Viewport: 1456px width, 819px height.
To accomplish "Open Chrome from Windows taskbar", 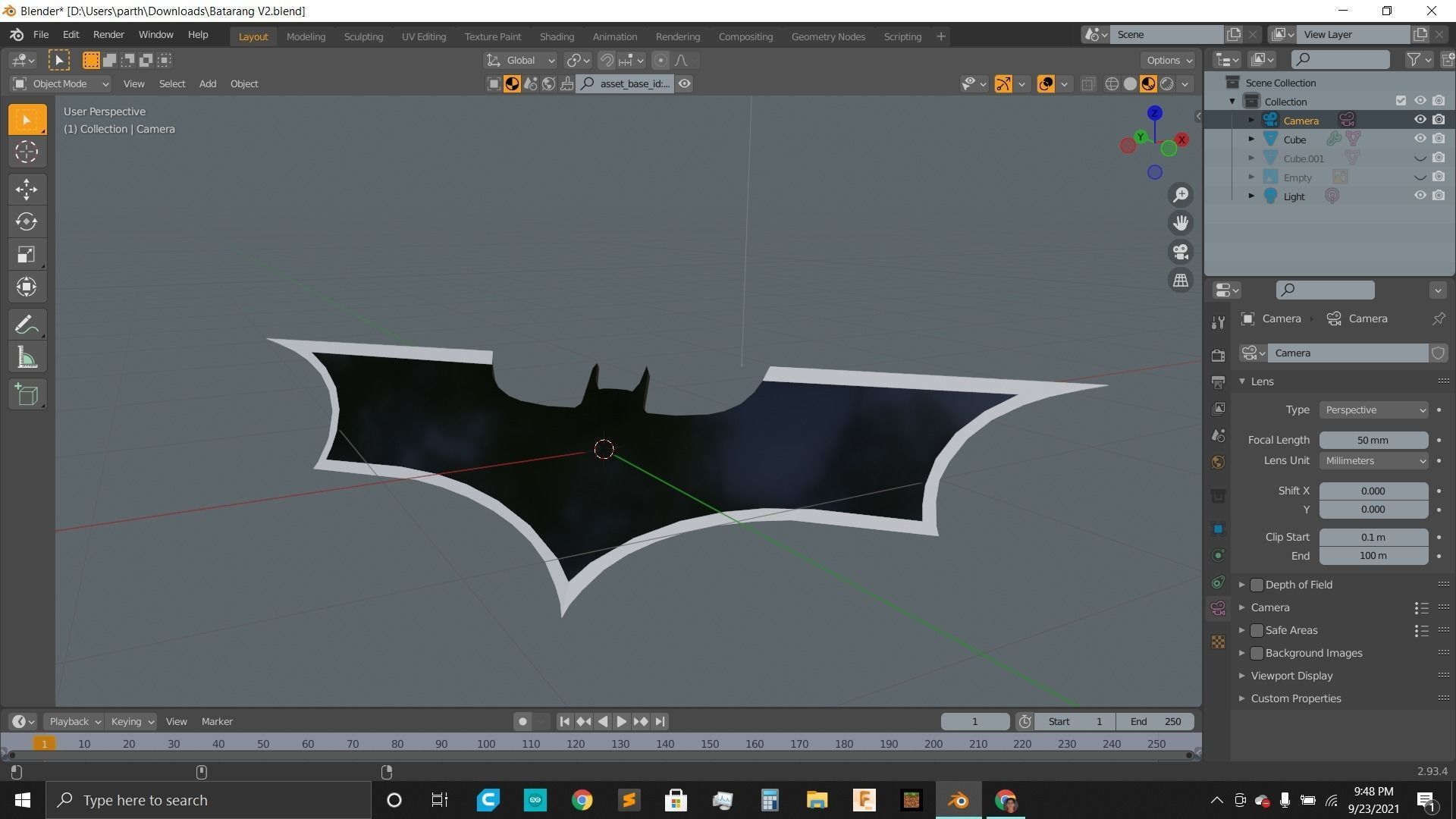I will pos(582,800).
